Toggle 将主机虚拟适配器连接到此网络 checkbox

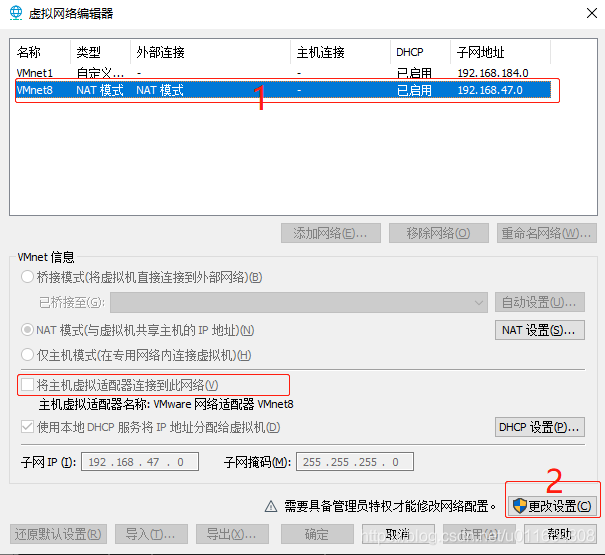click(x=27, y=385)
